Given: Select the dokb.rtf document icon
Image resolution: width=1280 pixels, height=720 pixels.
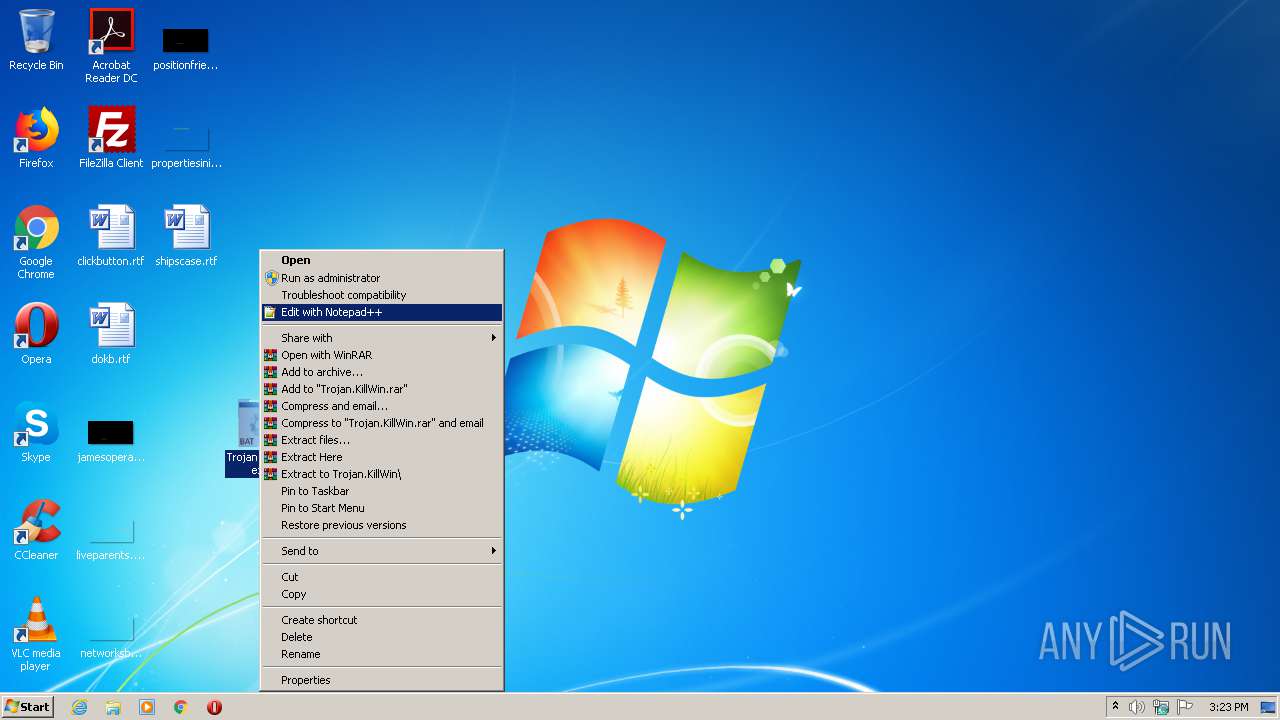Looking at the screenshot, I should point(111,334).
